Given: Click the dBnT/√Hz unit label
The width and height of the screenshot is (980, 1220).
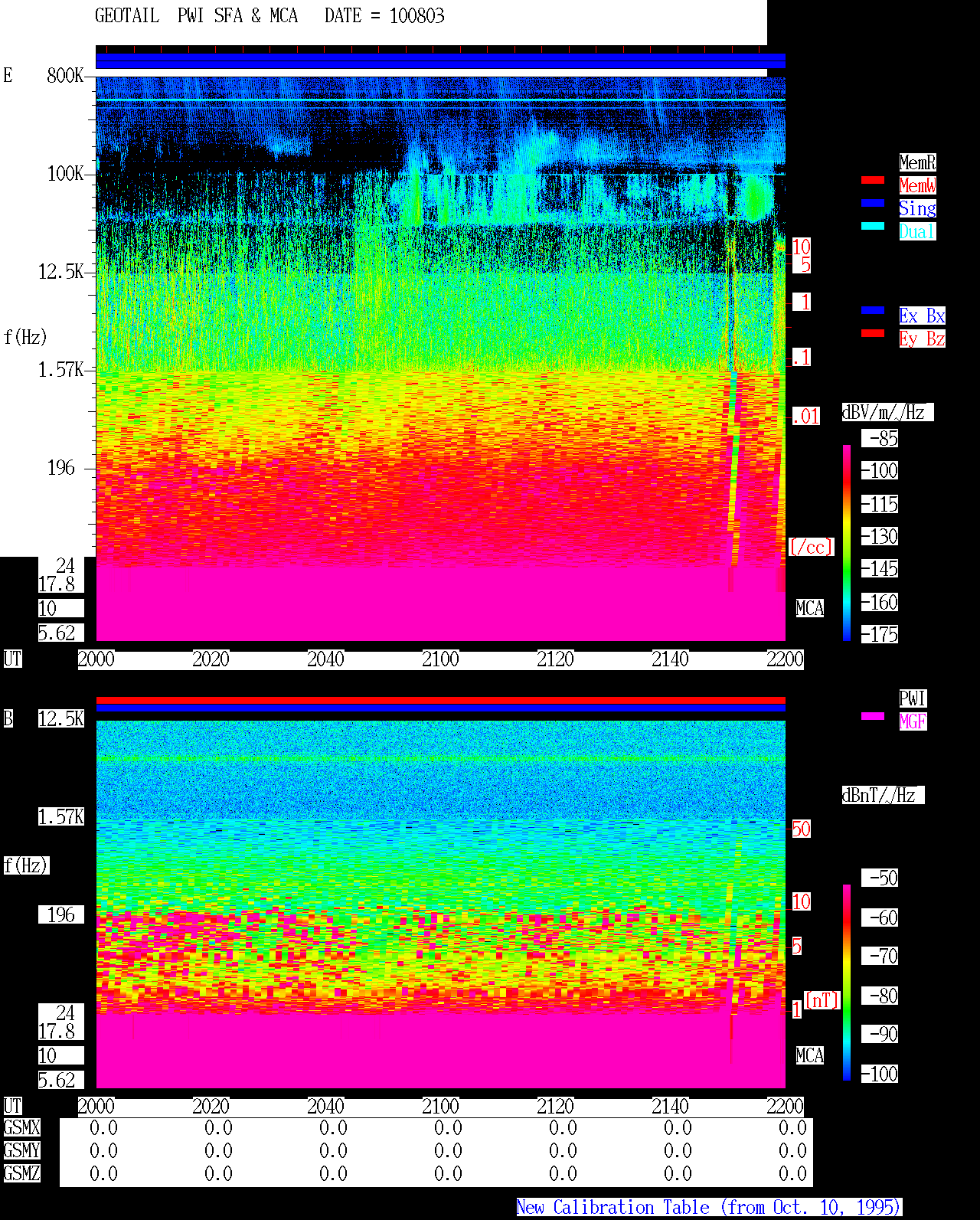Looking at the screenshot, I should (x=883, y=795).
